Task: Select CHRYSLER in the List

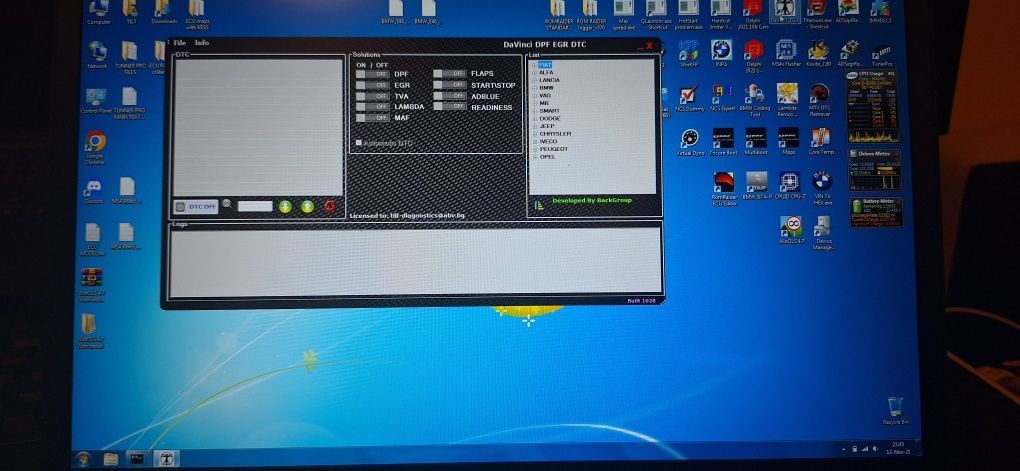Action: (555, 134)
